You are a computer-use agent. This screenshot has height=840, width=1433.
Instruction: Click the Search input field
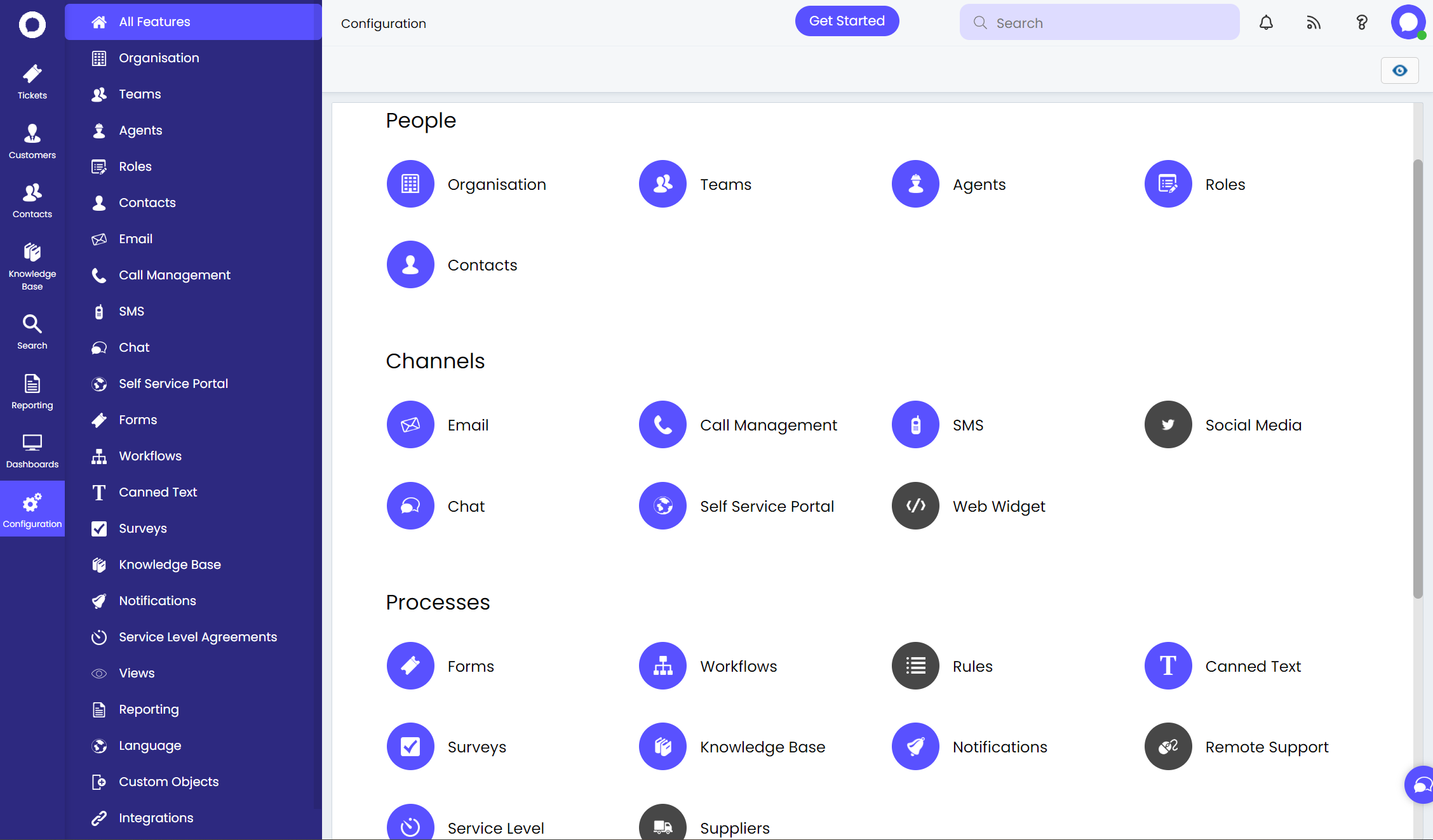1099,22
